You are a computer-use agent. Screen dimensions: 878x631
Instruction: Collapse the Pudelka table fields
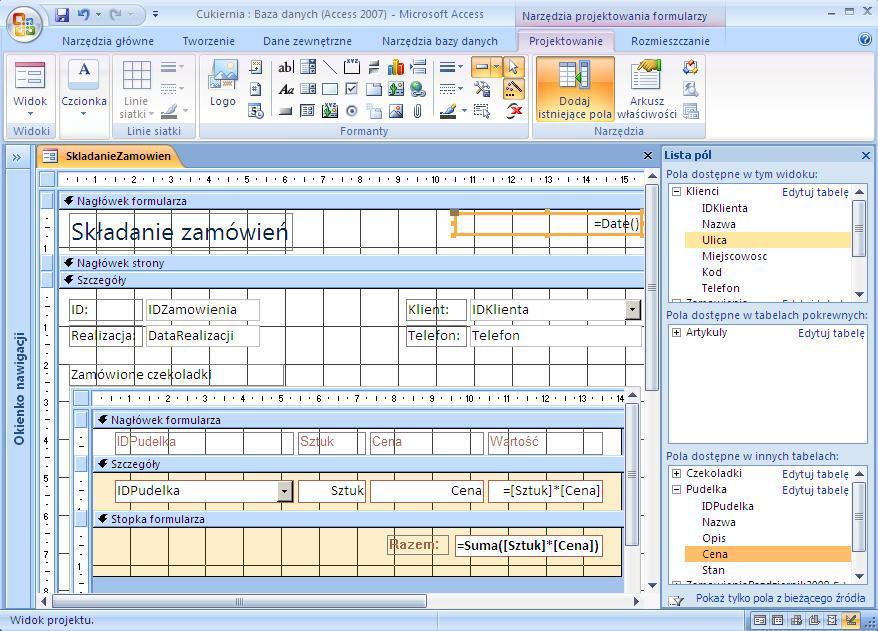point(676,489)
